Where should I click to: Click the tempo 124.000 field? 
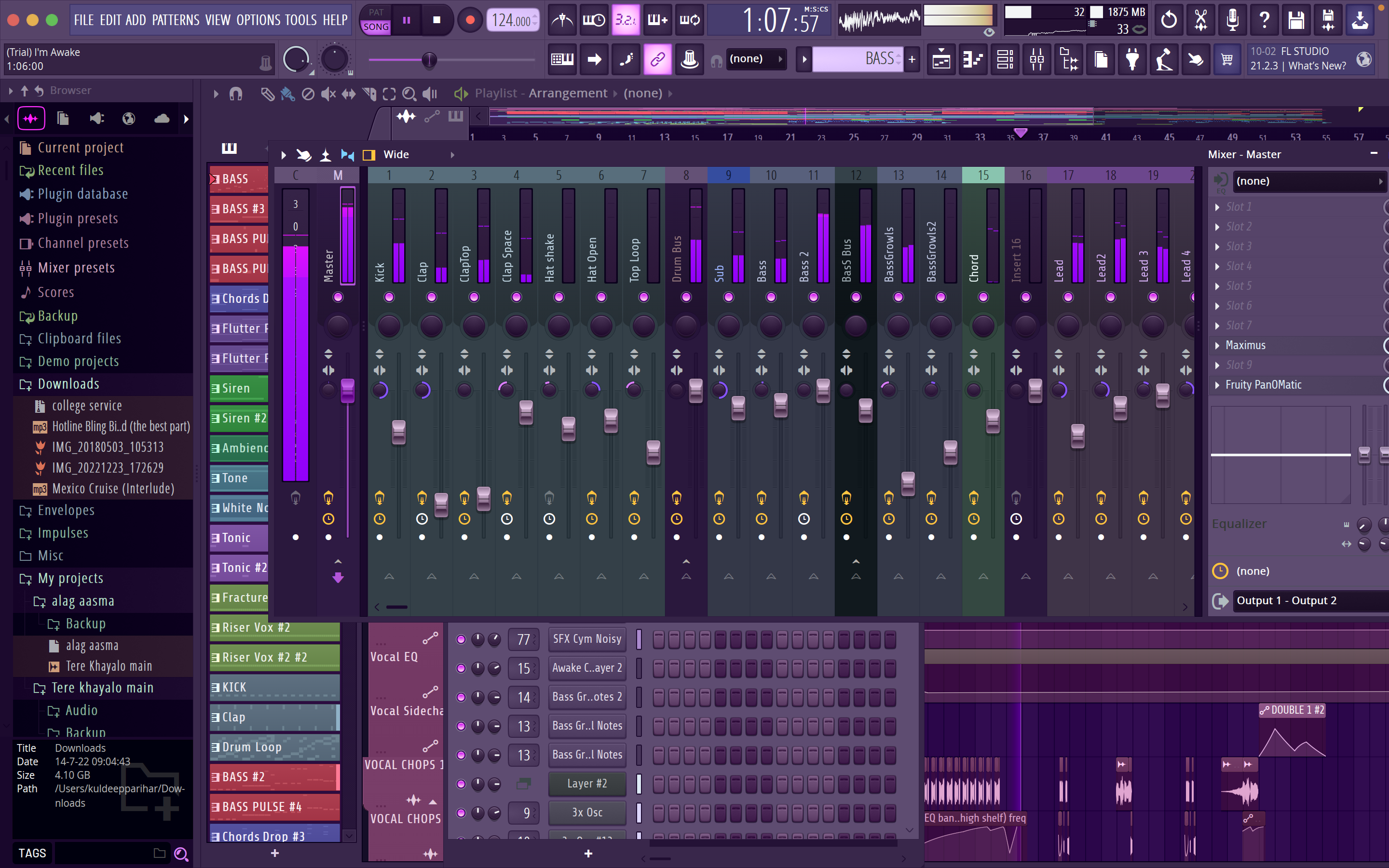pyautogui.click(x=513, y=21)
